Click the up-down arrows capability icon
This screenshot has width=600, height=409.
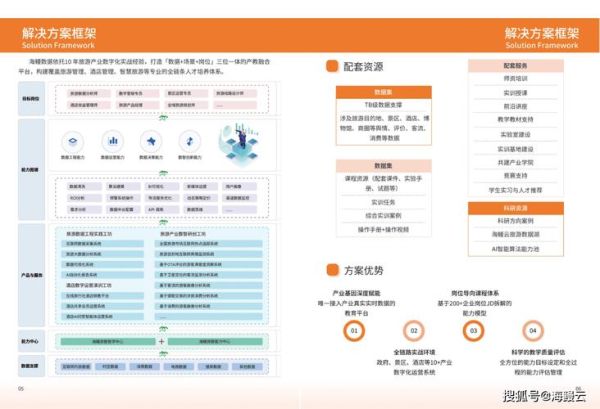[190, 142]
